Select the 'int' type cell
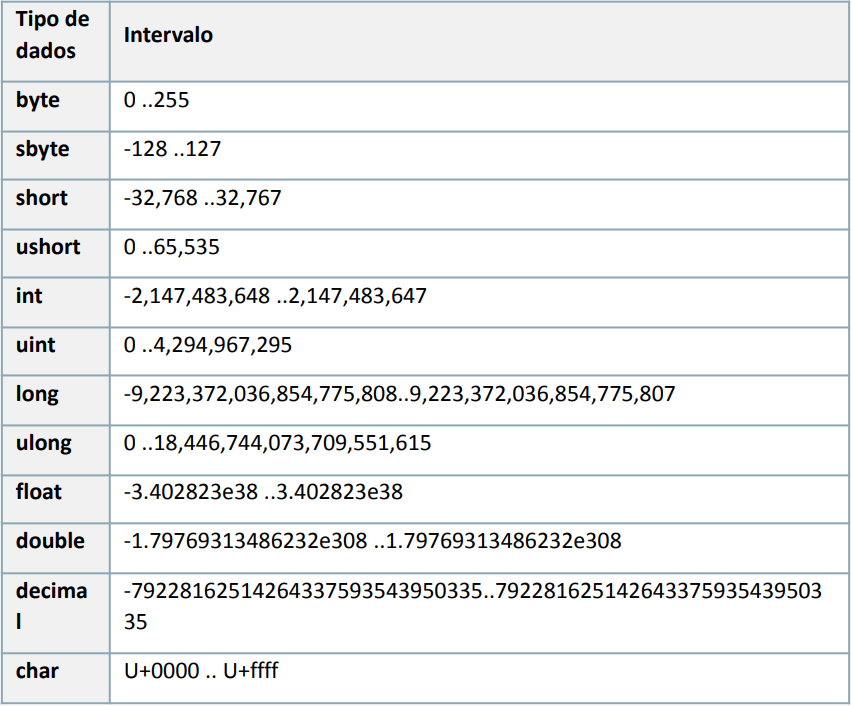Screen dimensions: 853x706 [29, 296]
